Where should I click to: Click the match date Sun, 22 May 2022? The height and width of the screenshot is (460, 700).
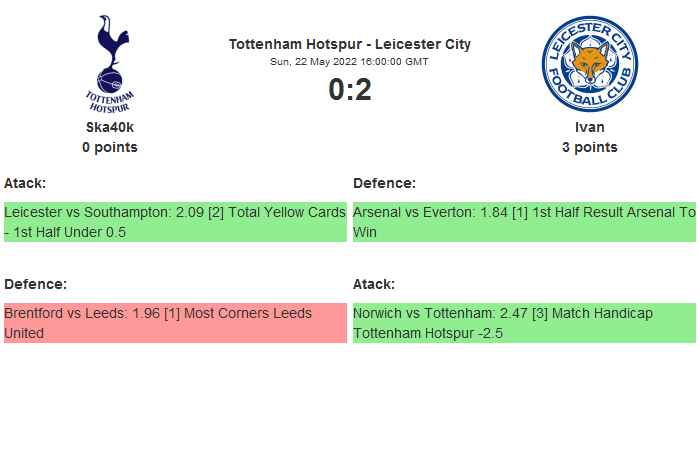click(350, 61)
